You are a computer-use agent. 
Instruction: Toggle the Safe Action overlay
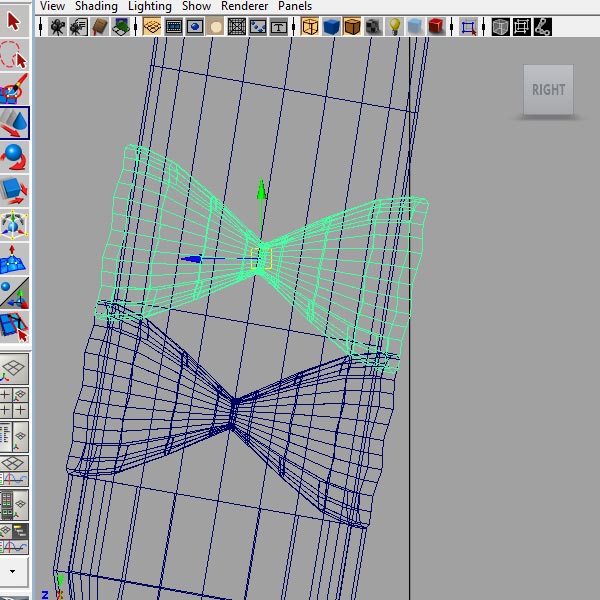click(x=258, y=27)
